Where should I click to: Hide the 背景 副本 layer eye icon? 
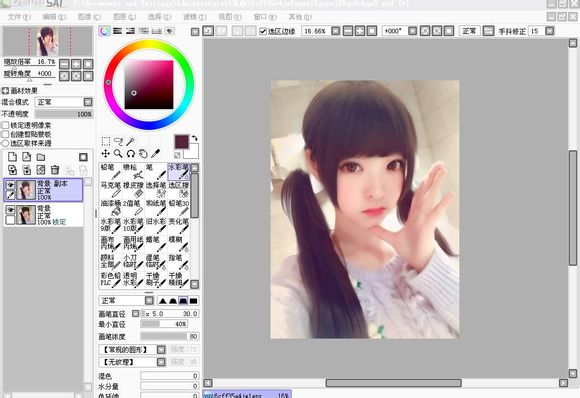[10, 185]
